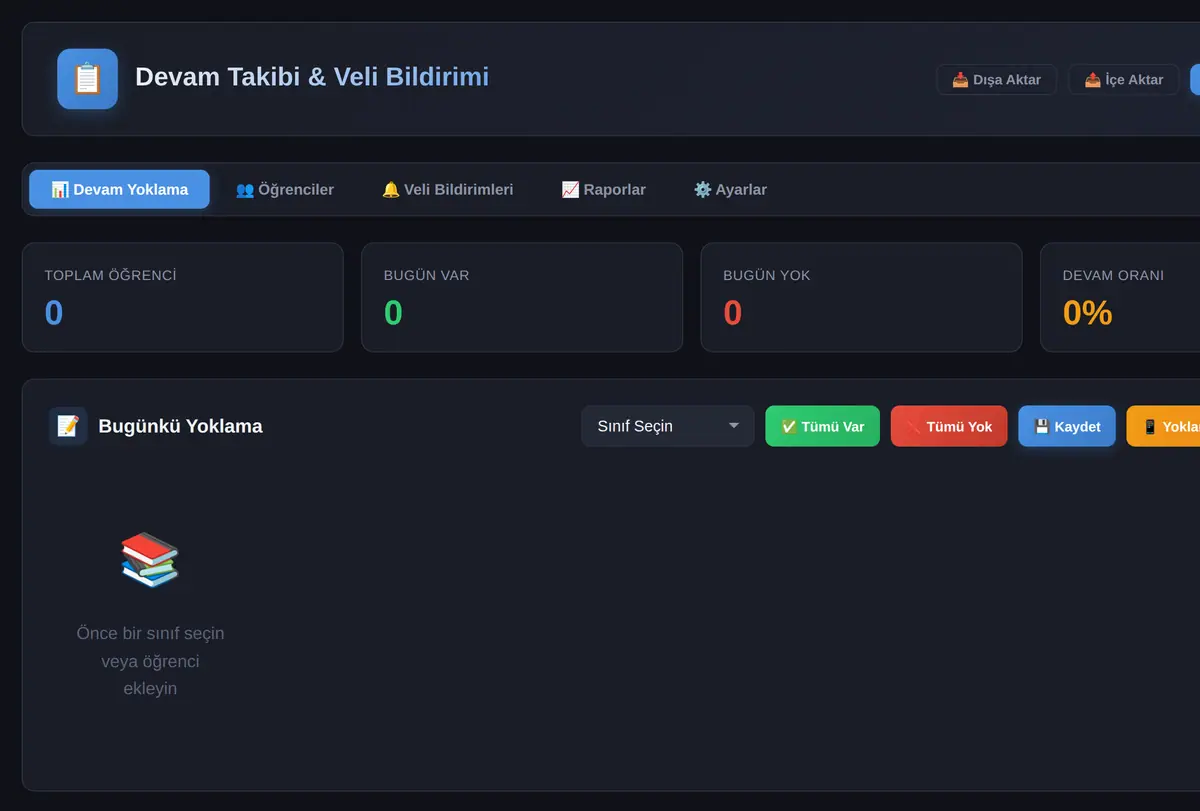This screenshot has width=1200, height=811.
Task: Click the "Önce bir sınıf seçin" message
Action: click(x=150, y=661)
